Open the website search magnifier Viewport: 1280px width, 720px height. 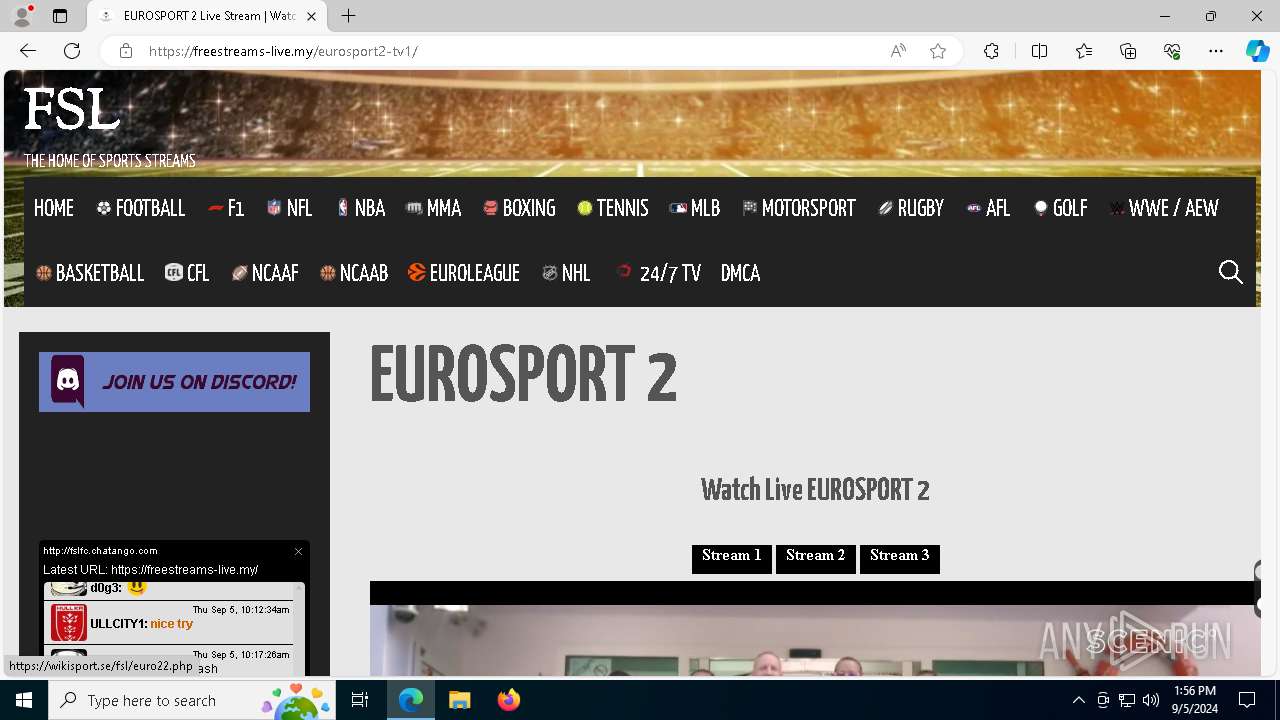tap(1231, 272)
